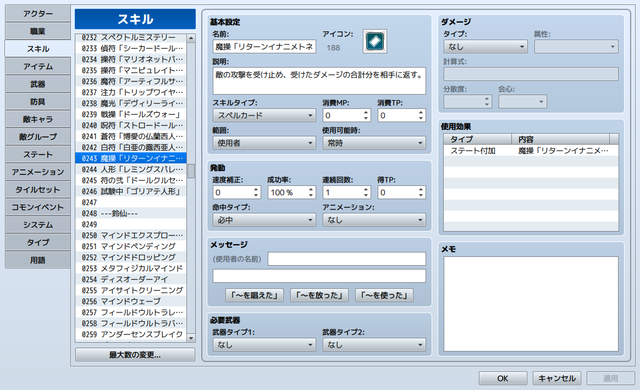Click the メモ text area

tap(531, 304)
